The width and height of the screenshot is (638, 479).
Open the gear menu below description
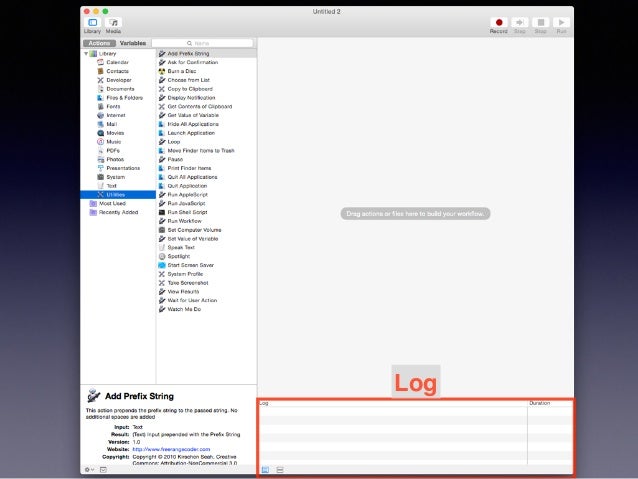(x=89, y=470)
